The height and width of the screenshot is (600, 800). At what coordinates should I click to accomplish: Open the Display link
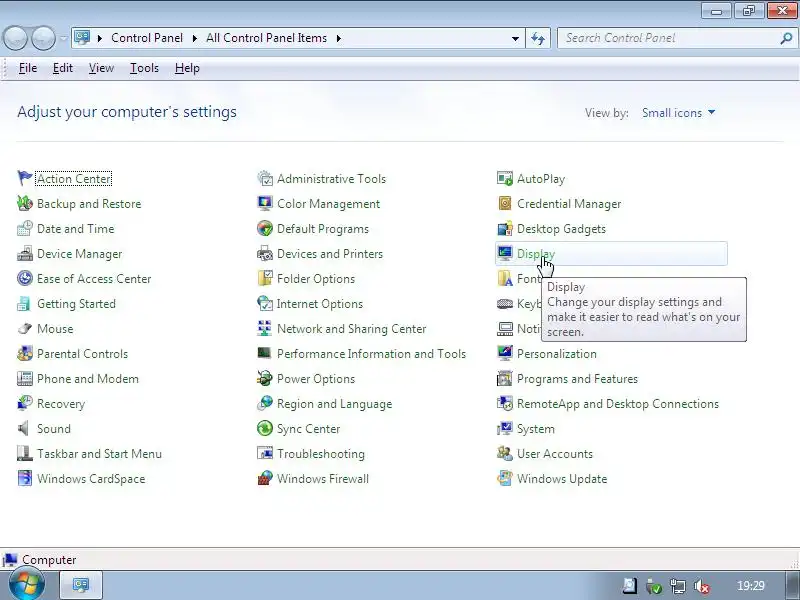pos(536,254)
